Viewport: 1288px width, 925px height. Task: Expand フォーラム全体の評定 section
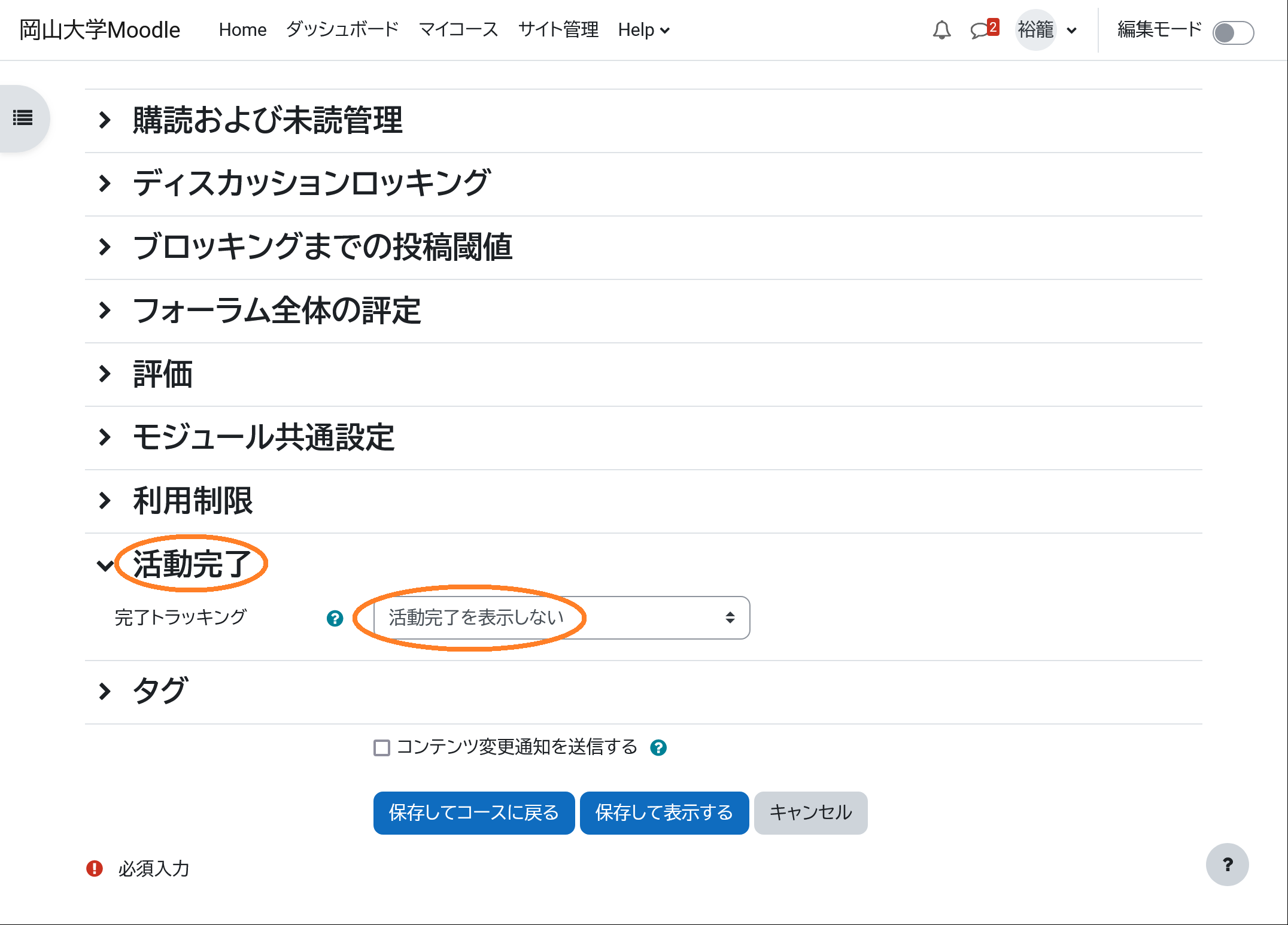(x=105, y=311)
